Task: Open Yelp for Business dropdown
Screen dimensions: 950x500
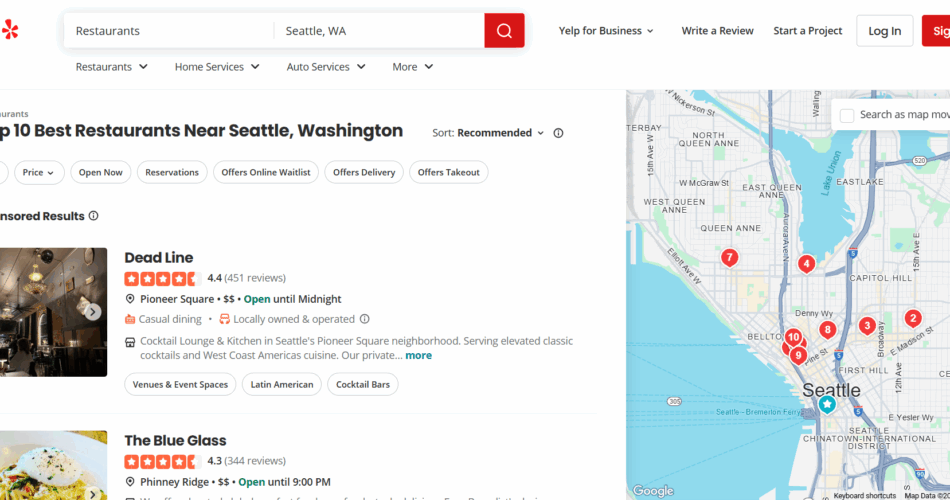Action: (x=606, y=30)
